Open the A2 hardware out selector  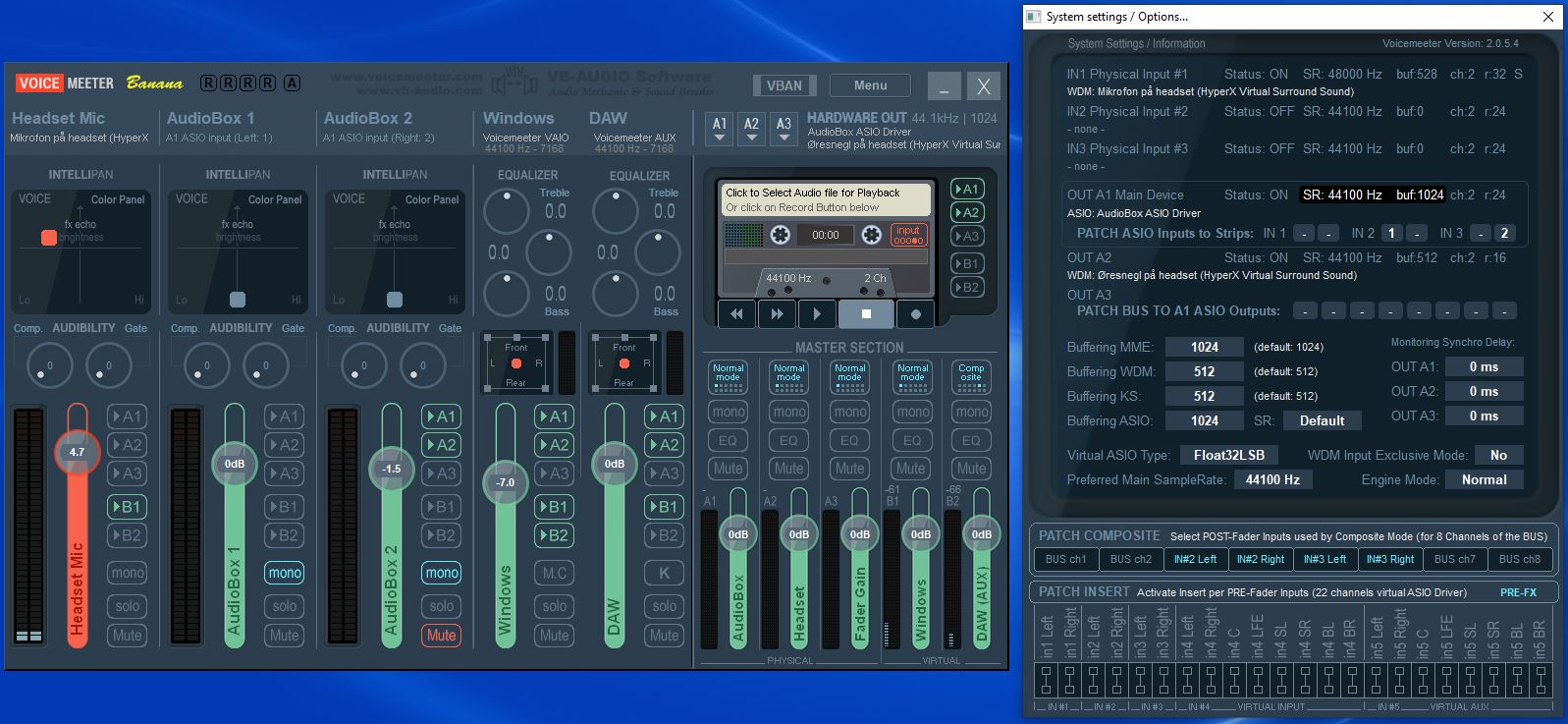pos(751,129)
